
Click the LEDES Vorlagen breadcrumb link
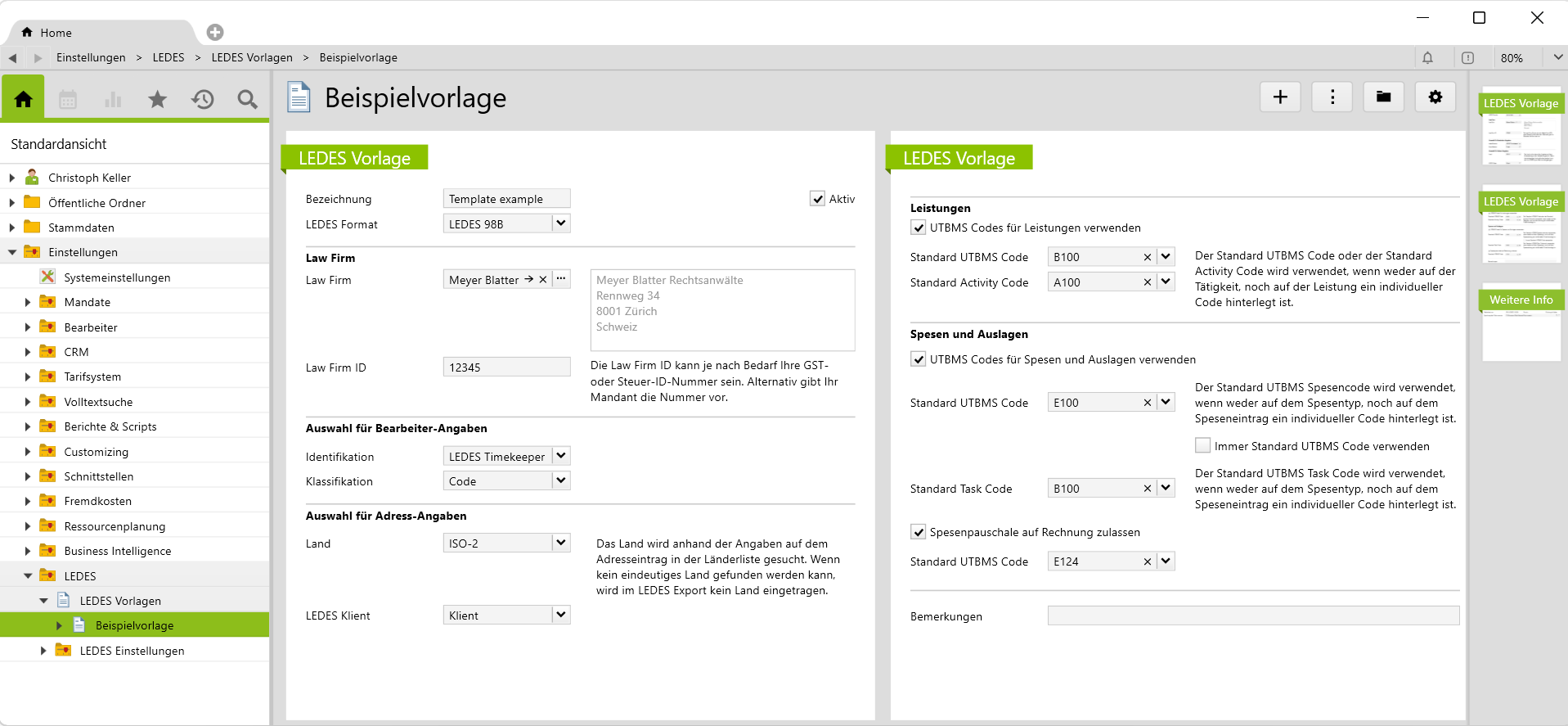click(252, 58)
